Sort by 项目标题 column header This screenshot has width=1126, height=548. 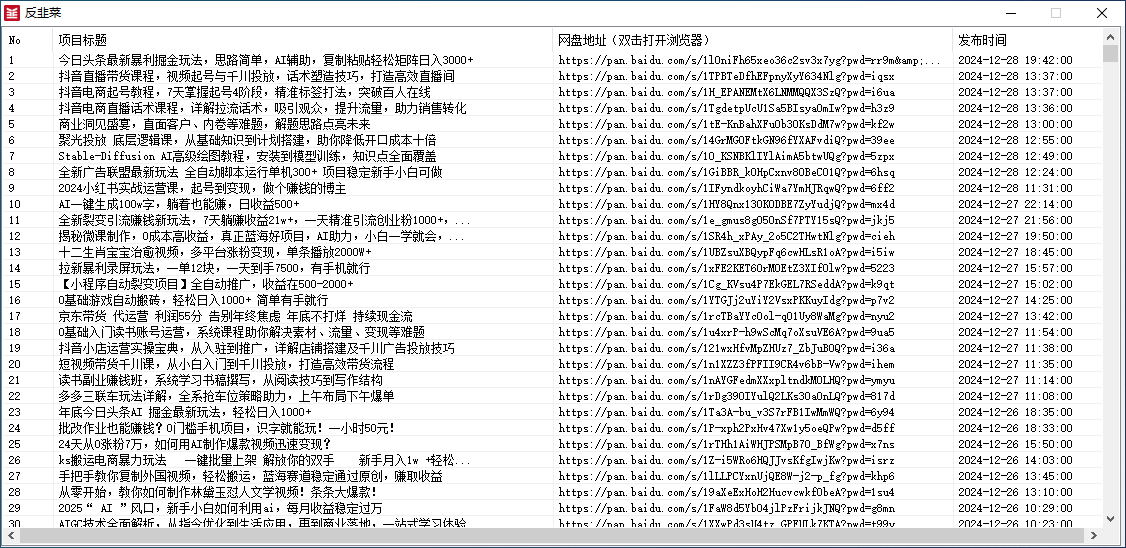click(x=302, y=40)
